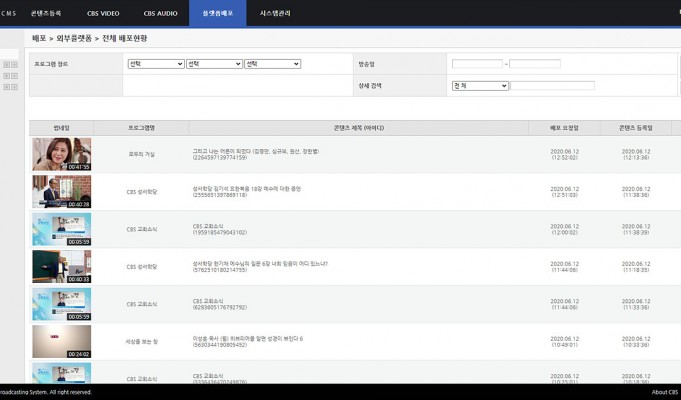Click the title 히브리어를 알면 성경이 보인다 6
The image size is (681, 400).
coord(248,339)
